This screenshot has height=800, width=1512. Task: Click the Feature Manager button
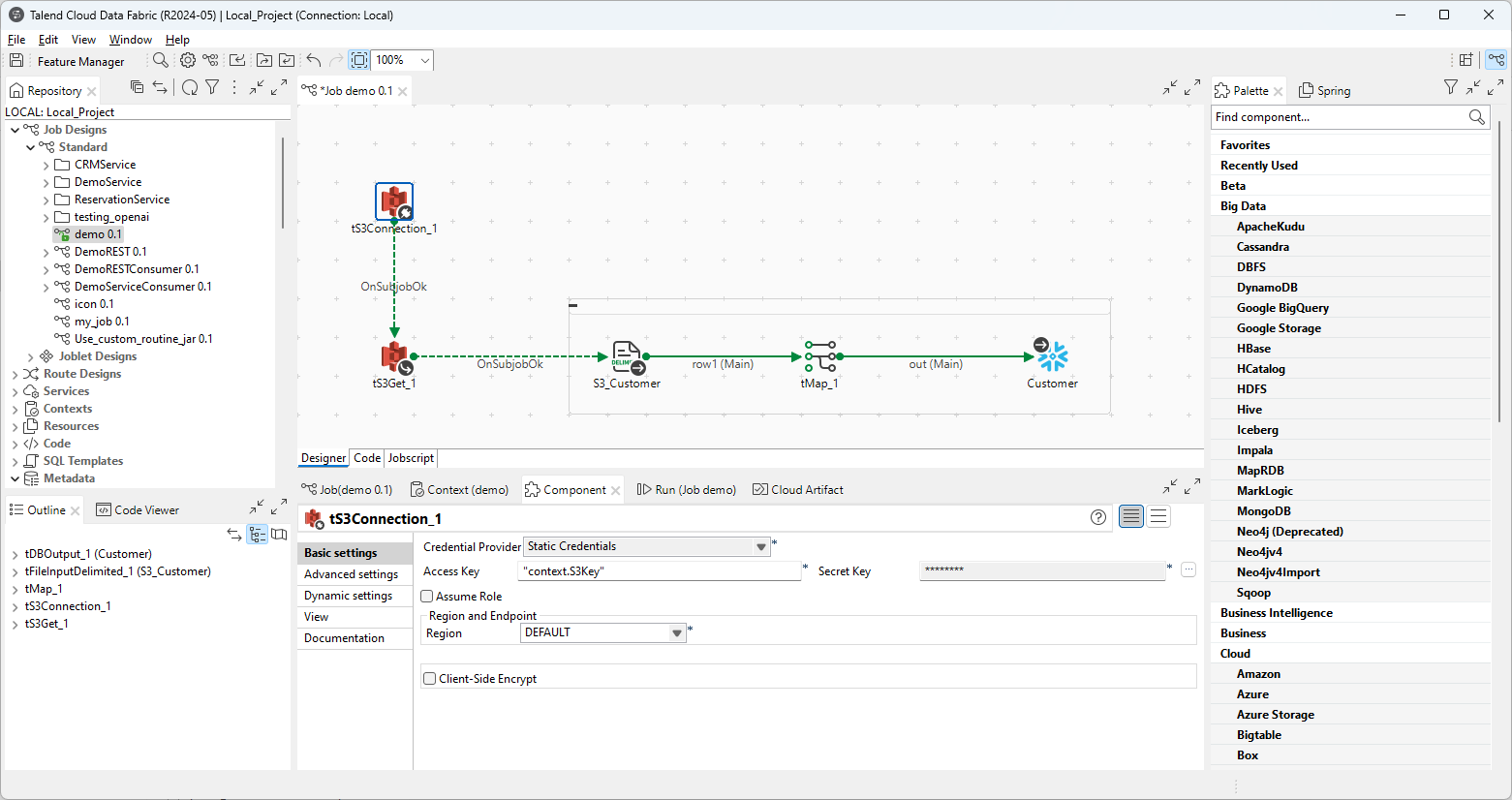(x=80, y=61)
